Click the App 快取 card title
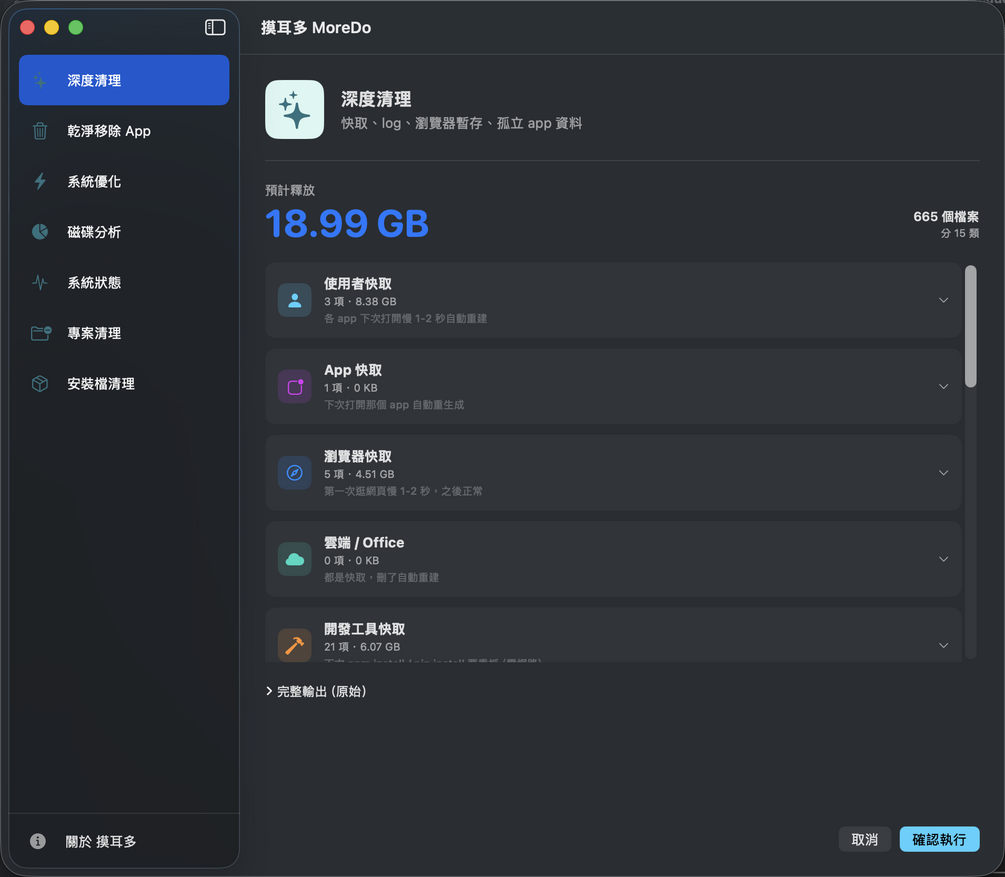Image resolution: width=1005 pixels, height=877 pixels. pos(353,370)
